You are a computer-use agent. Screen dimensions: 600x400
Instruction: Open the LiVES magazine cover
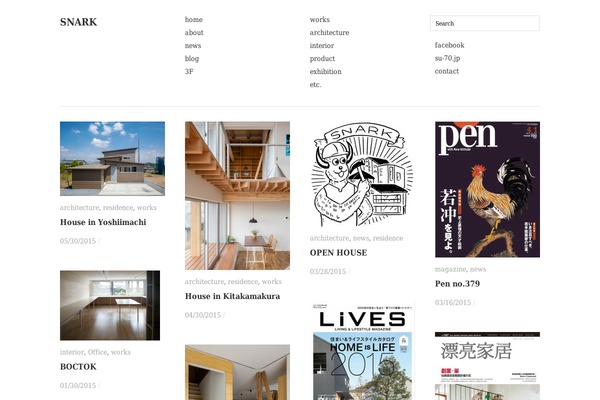[362, 351]
